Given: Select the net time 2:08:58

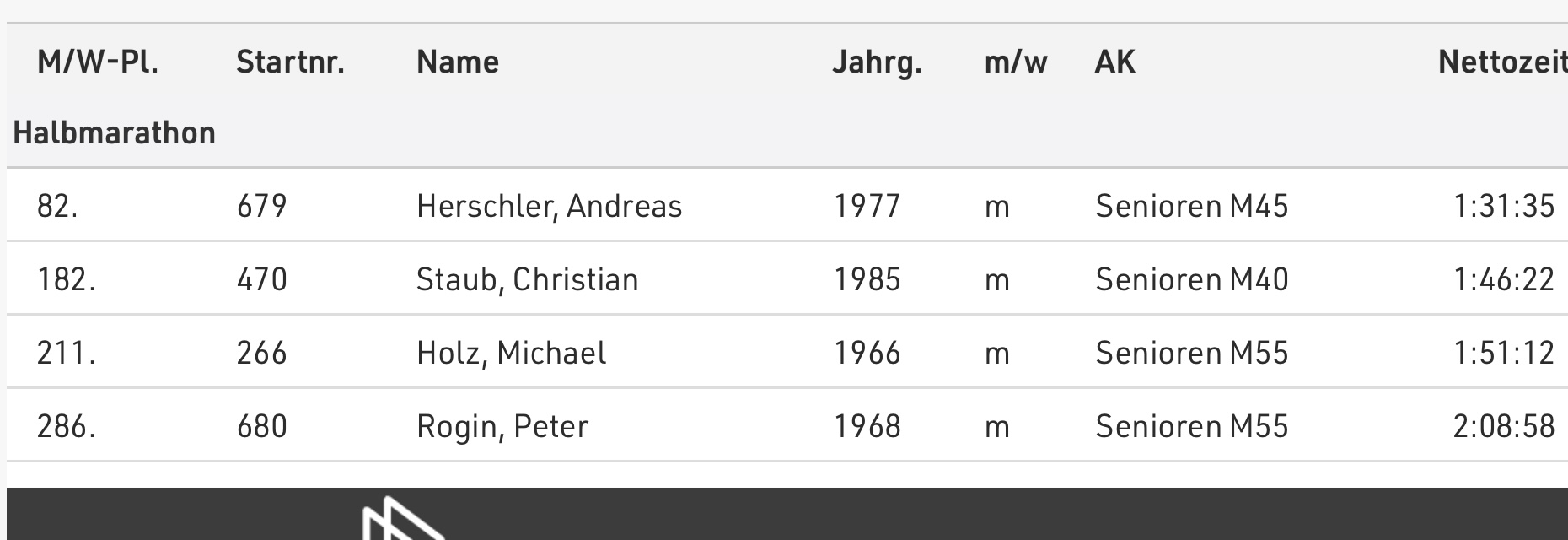Looking at the screenshot, I should 1503,427.
